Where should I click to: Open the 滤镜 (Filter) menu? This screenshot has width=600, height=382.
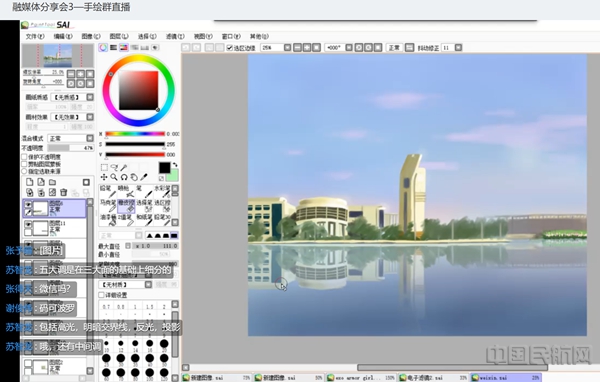pyautogui.click(x=175, y=36)
